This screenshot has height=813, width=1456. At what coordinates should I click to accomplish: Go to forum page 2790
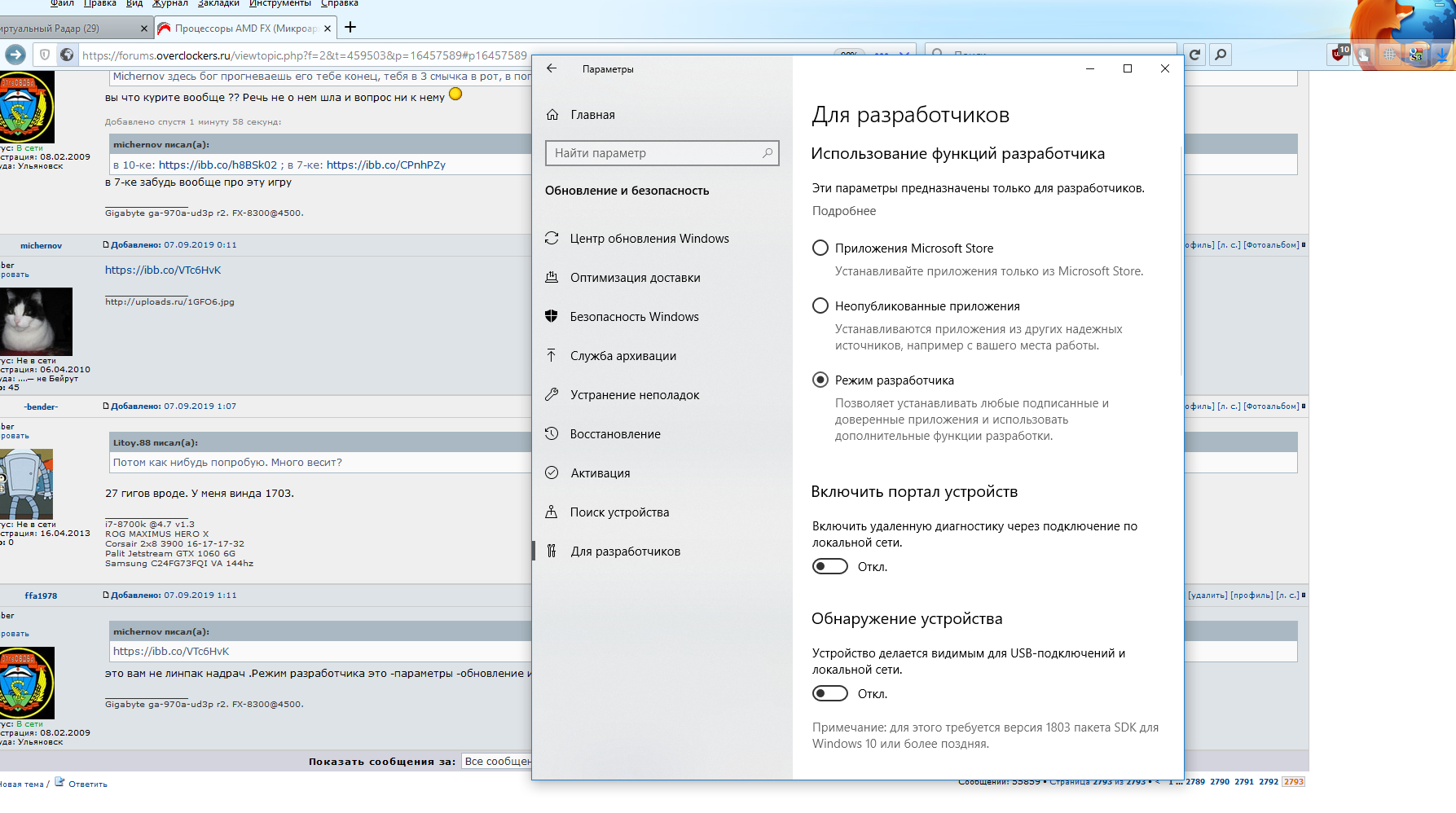point(1220,782)
